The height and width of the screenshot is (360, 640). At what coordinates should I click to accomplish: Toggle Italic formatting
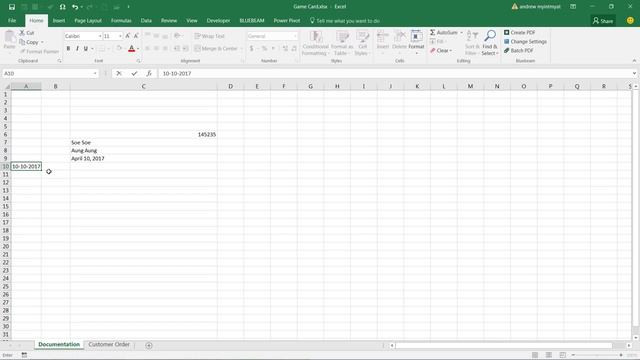(x=77, y=49)
